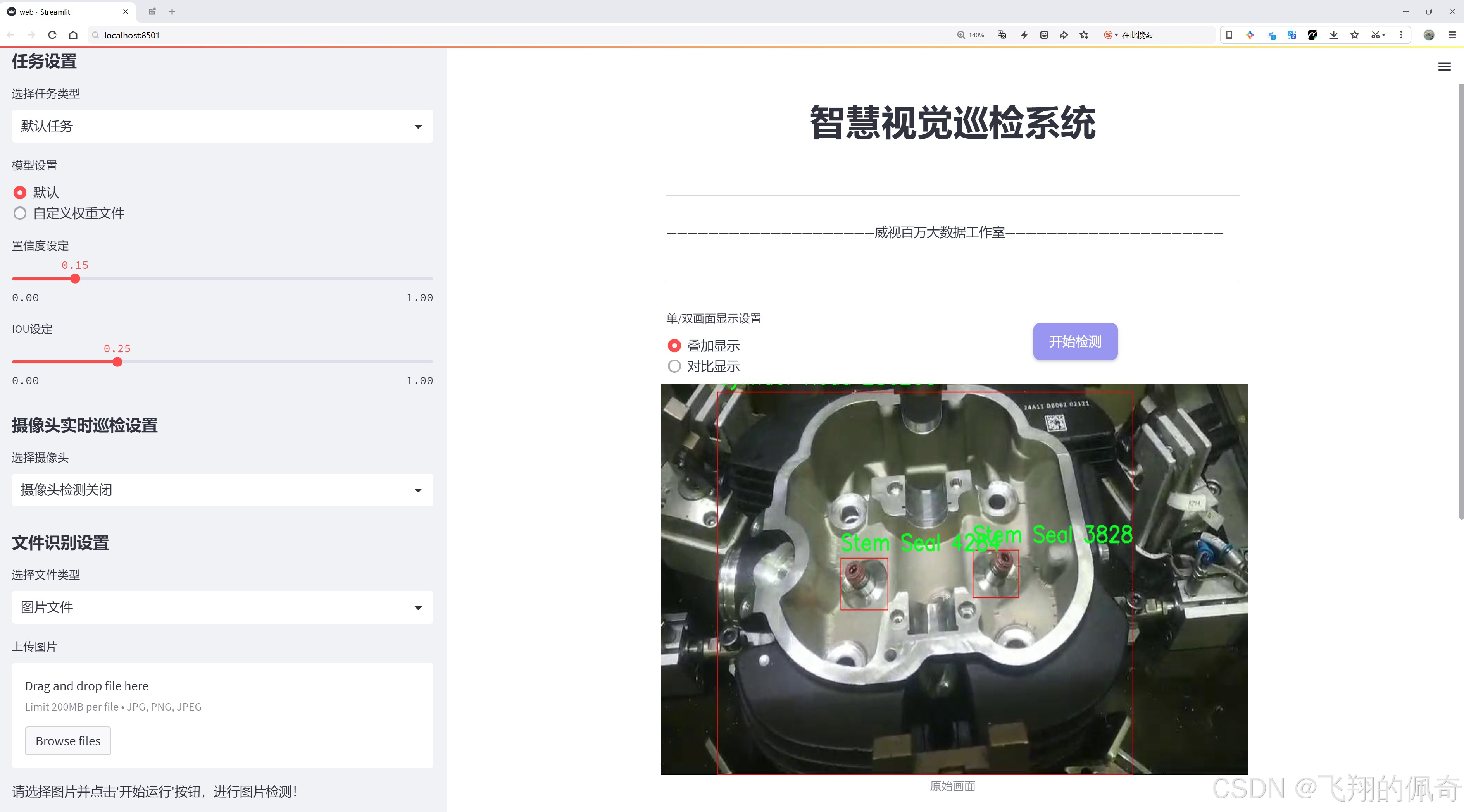The image size is (1464, 812).
Task: Open the browser downloads icon
Action: point(1334,34)
